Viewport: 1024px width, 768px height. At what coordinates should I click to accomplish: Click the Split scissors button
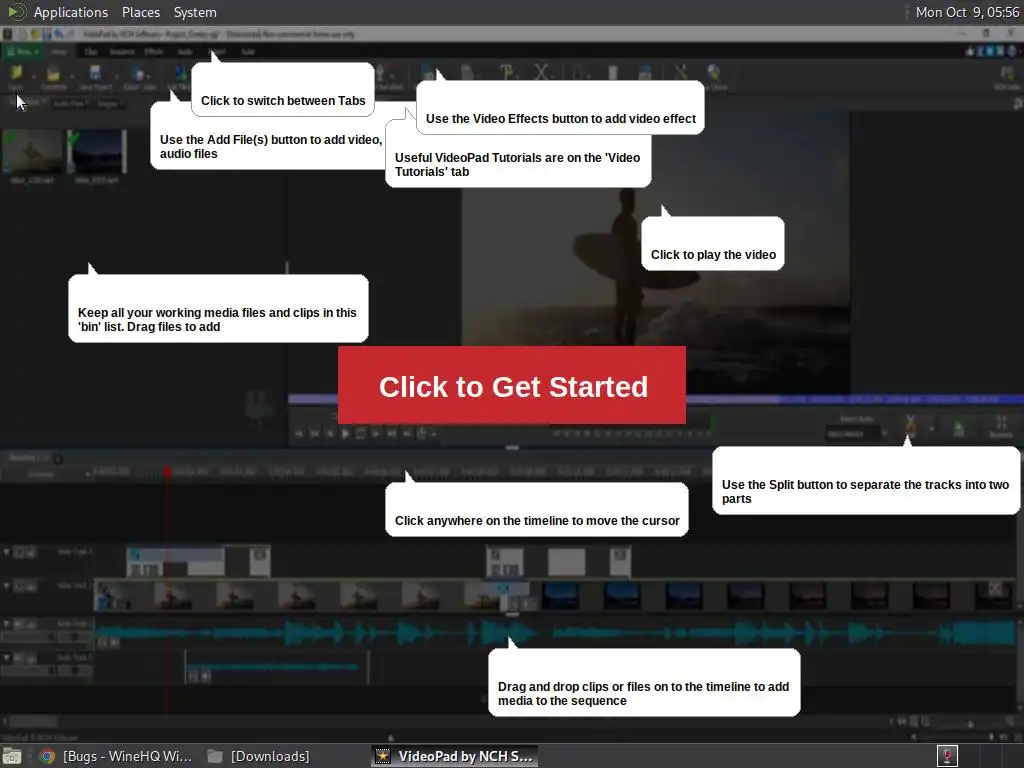click(910, 427)
